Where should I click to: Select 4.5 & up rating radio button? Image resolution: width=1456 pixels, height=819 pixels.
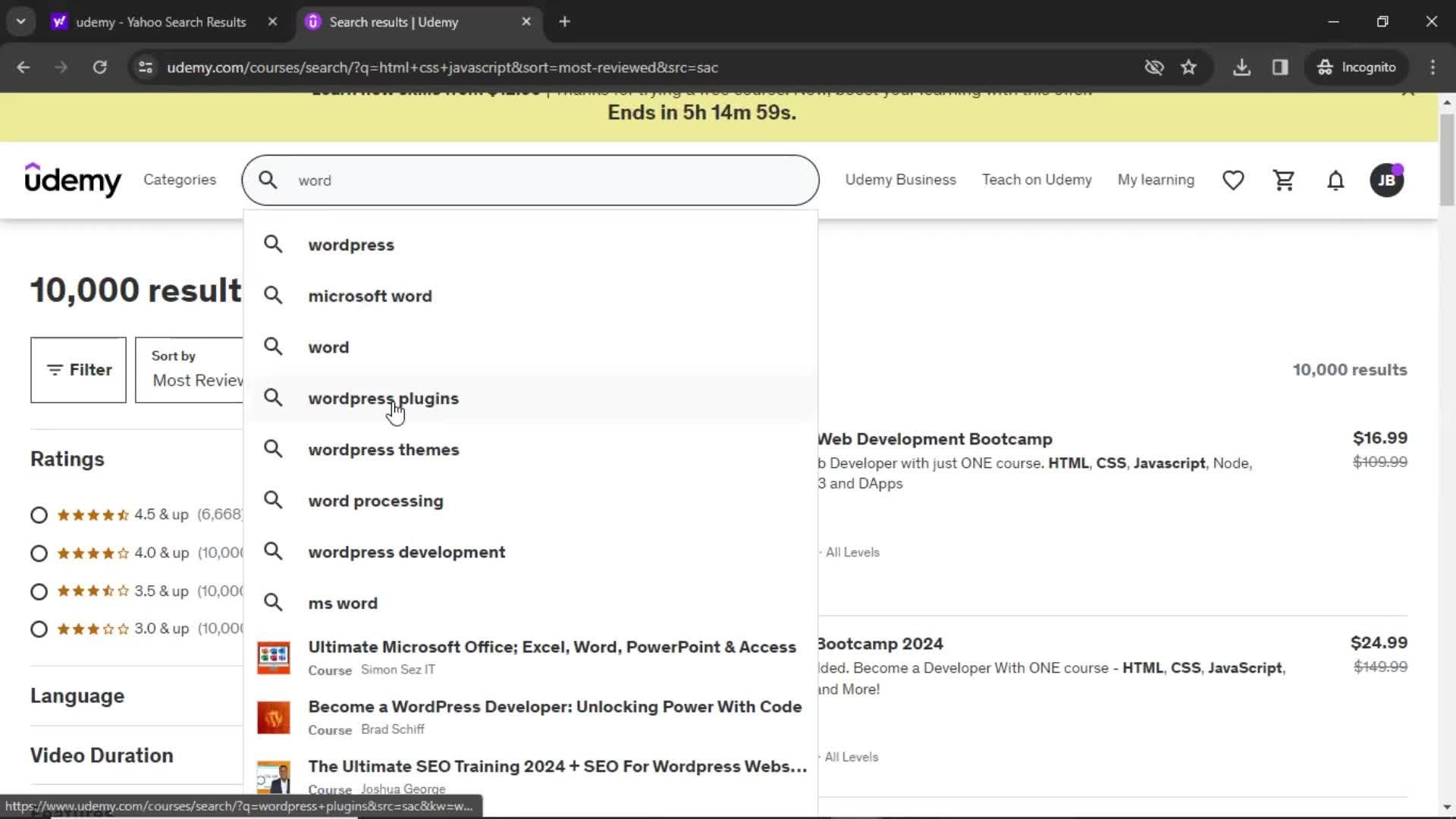click(x=38, y=514)
